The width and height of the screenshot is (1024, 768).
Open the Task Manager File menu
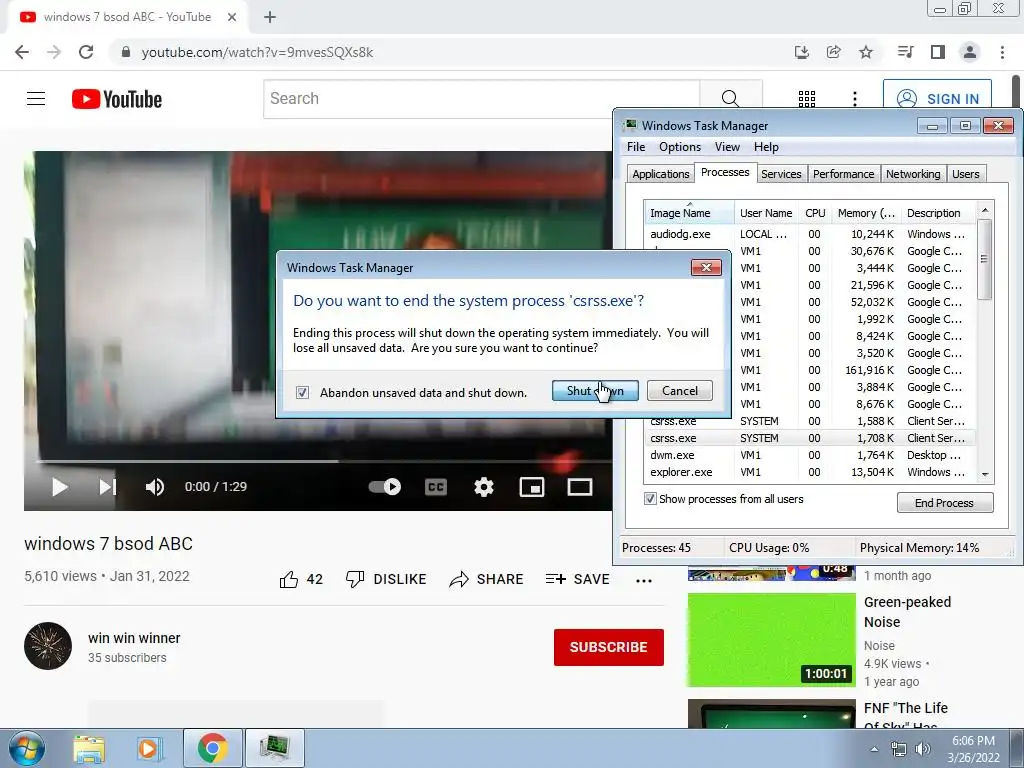[x=636, y=147]
